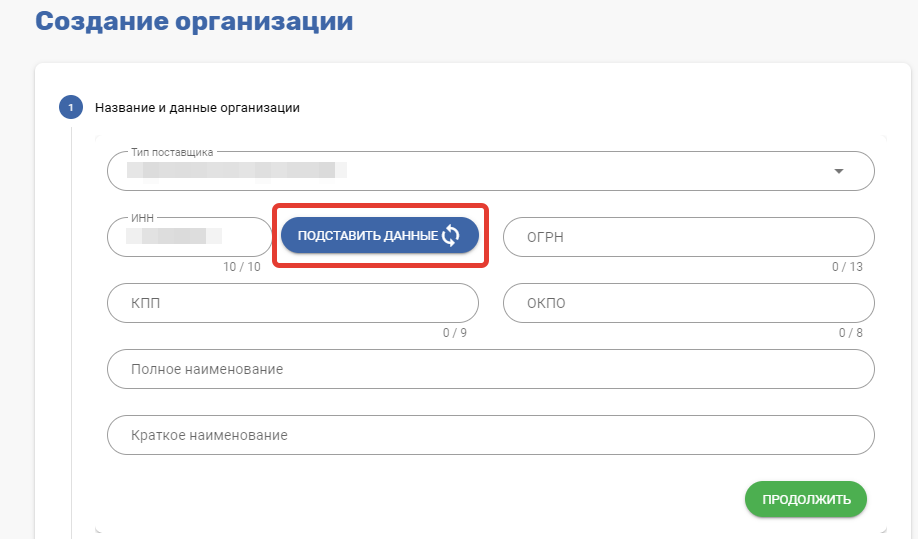The width and height of the screenshot is (918, 539).
Task: Click the ОКПО text field
Action: point(688,303)
